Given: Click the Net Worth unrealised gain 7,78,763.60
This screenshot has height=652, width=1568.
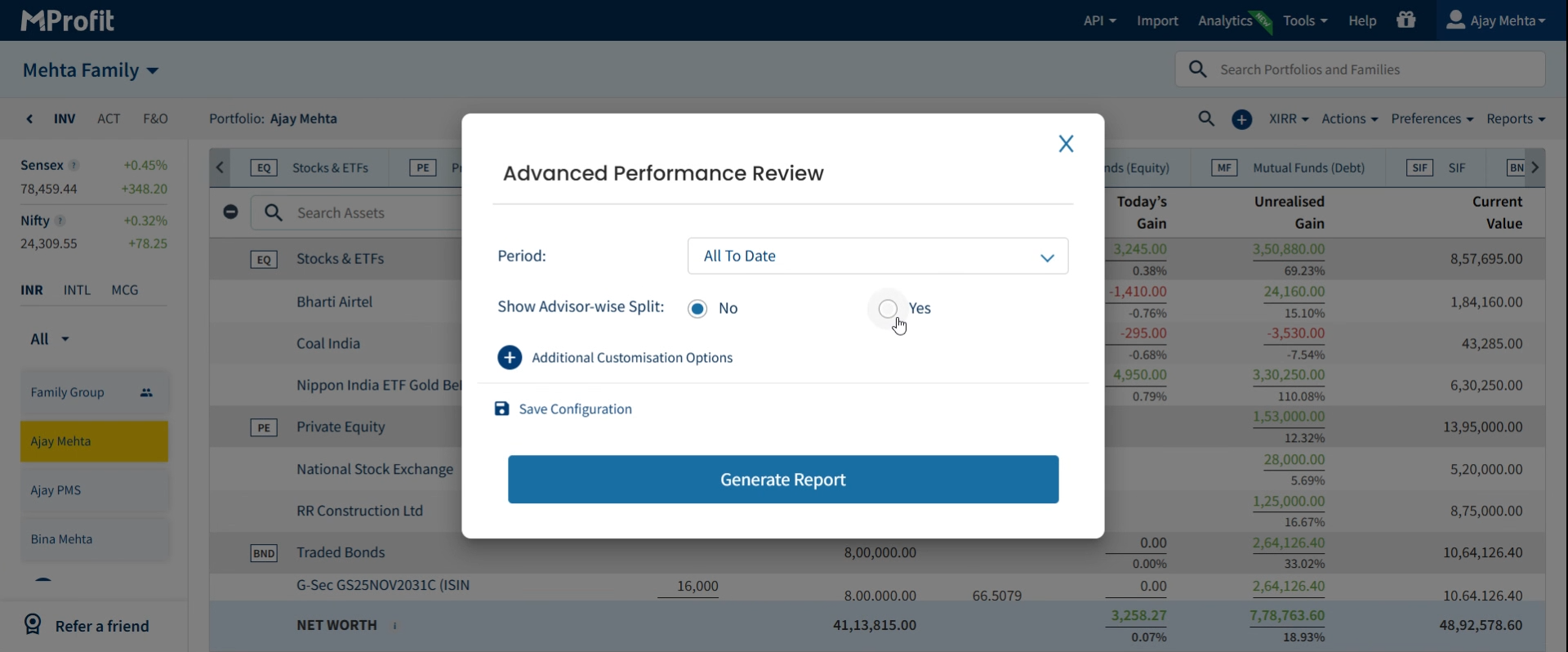Looking at the screenshot, I should point(1287,615).
